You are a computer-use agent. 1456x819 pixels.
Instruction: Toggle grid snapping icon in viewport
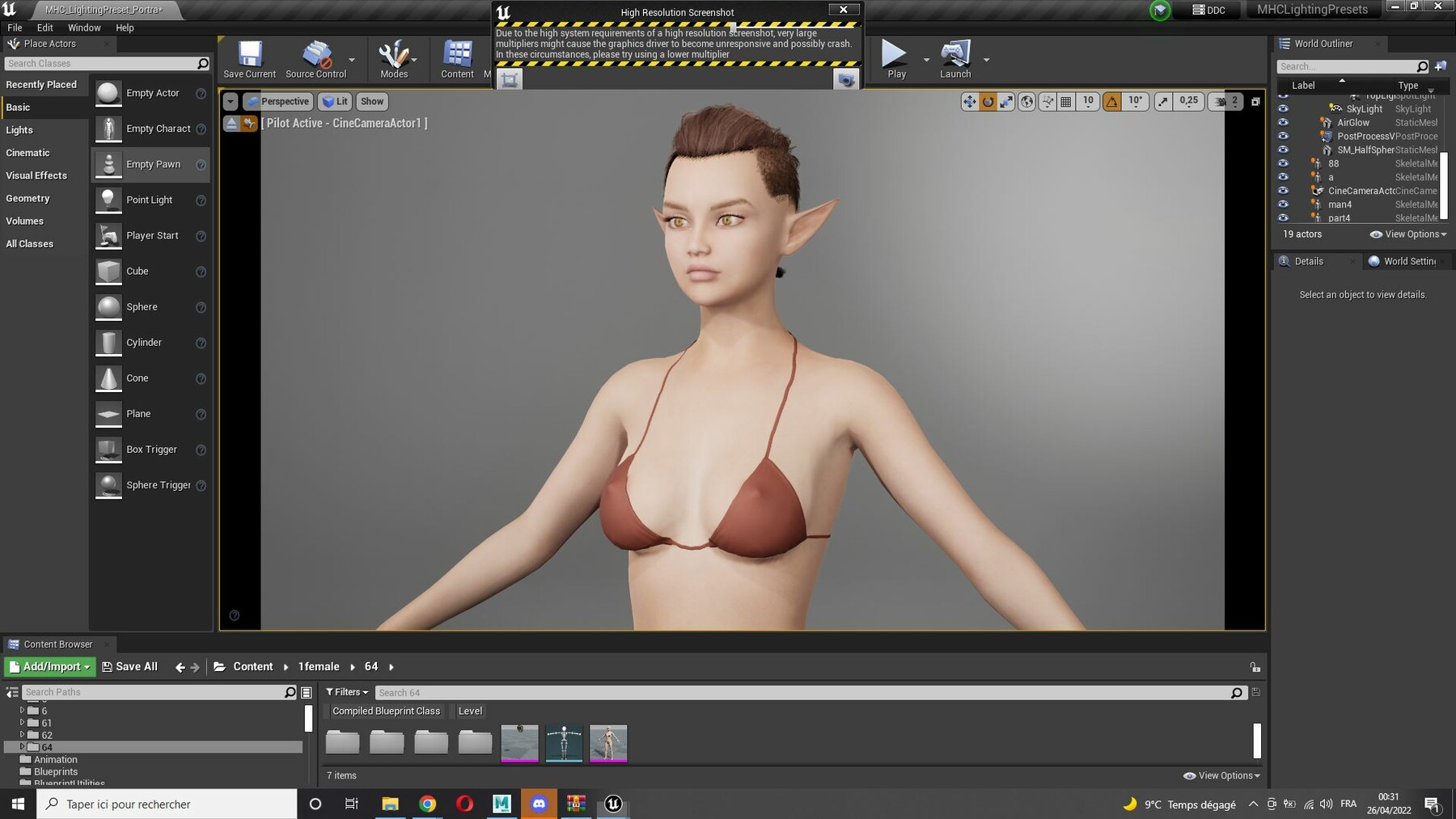pos(1066,102)
